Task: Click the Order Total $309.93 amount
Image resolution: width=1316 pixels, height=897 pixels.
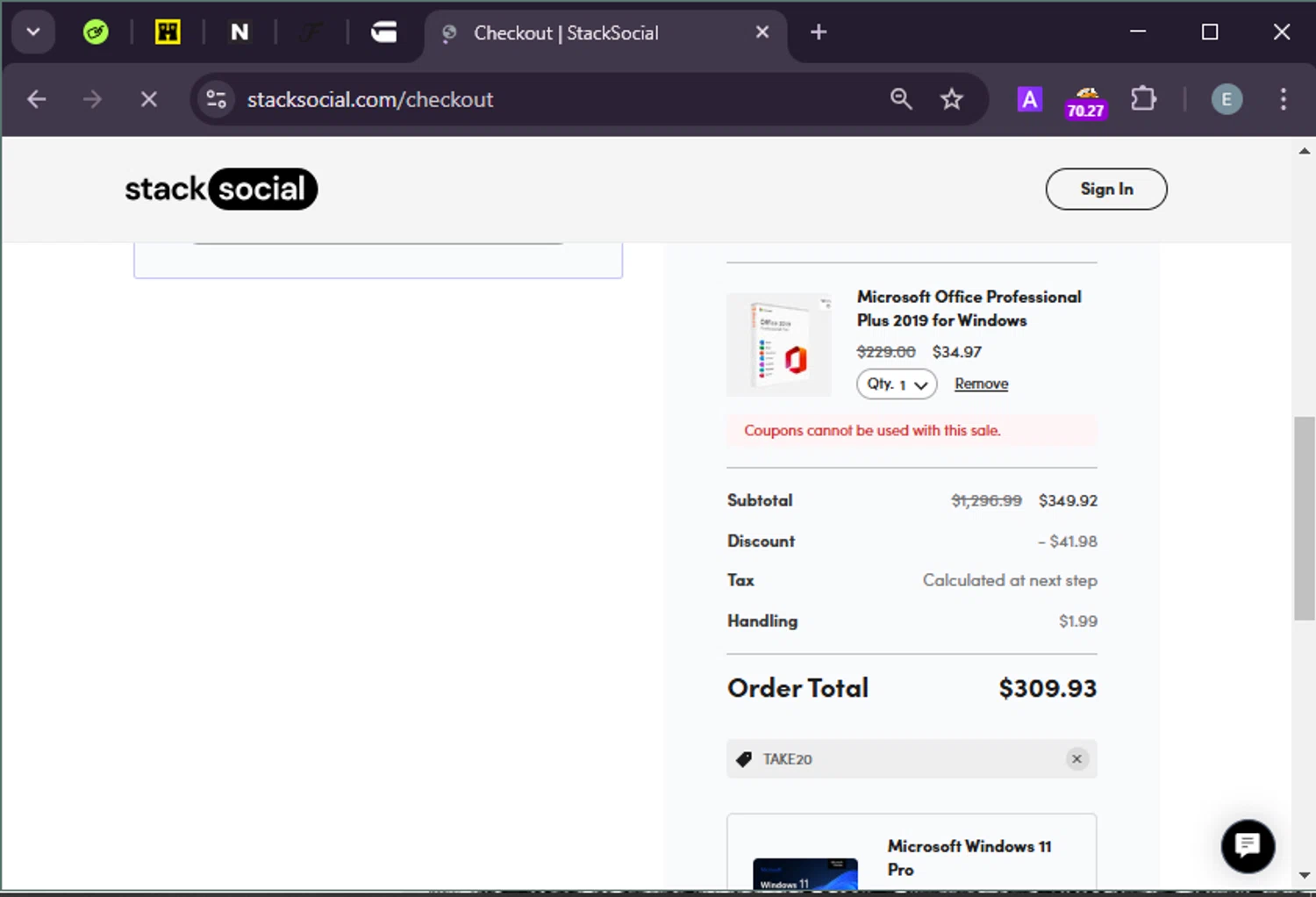Action: click(x=1048, y=688)
